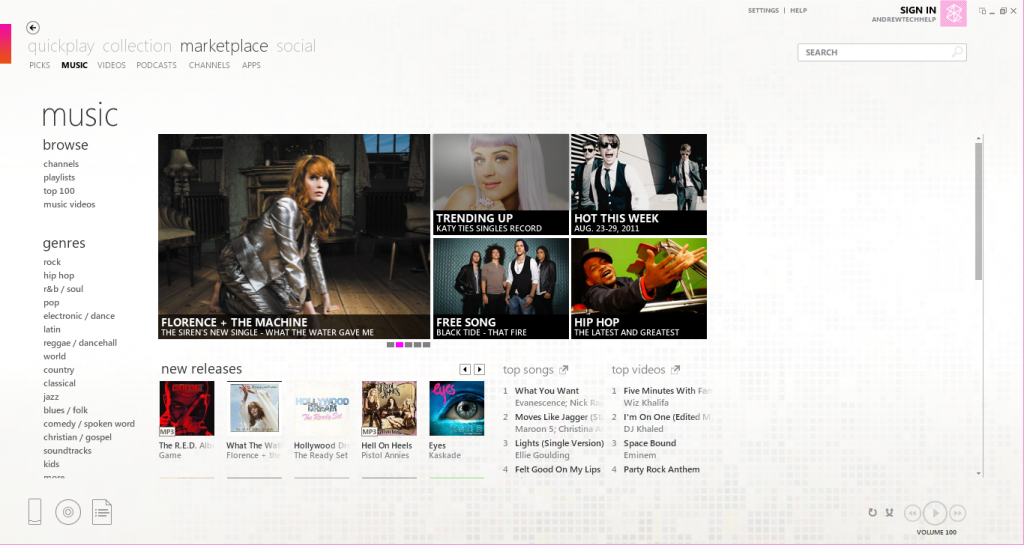Select the hip hop genre
The width and height of the screenshot is (1024, 545).
pyautogui.click(x=59, y=275)
